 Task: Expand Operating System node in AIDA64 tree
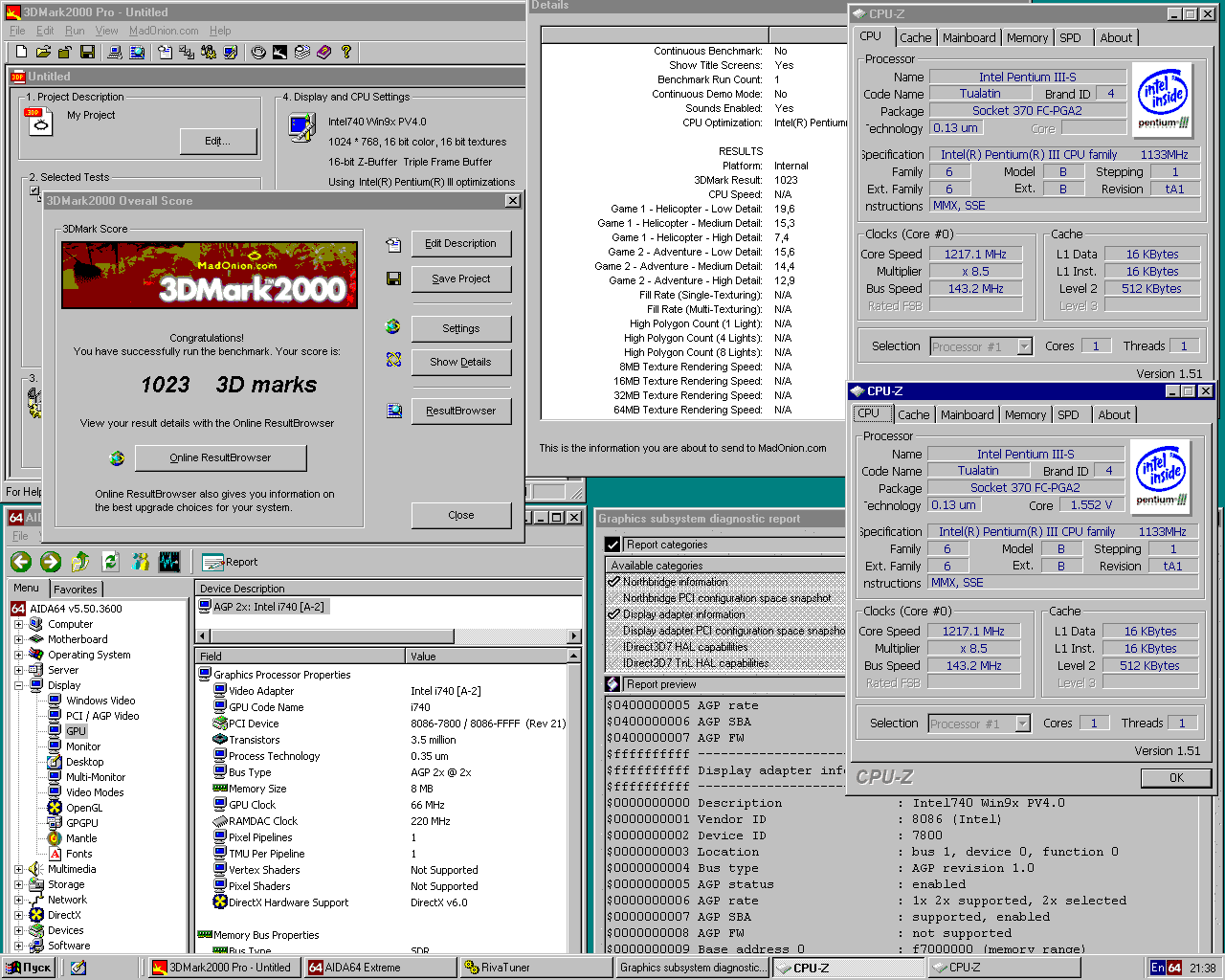pyautogui.click(x=18, y=655)
